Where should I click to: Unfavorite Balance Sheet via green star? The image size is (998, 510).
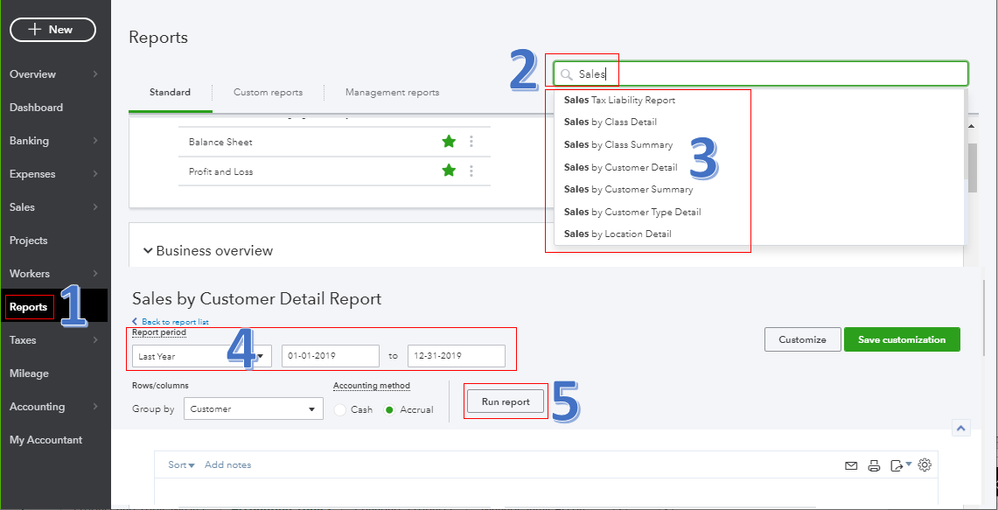tap(449, 142)
